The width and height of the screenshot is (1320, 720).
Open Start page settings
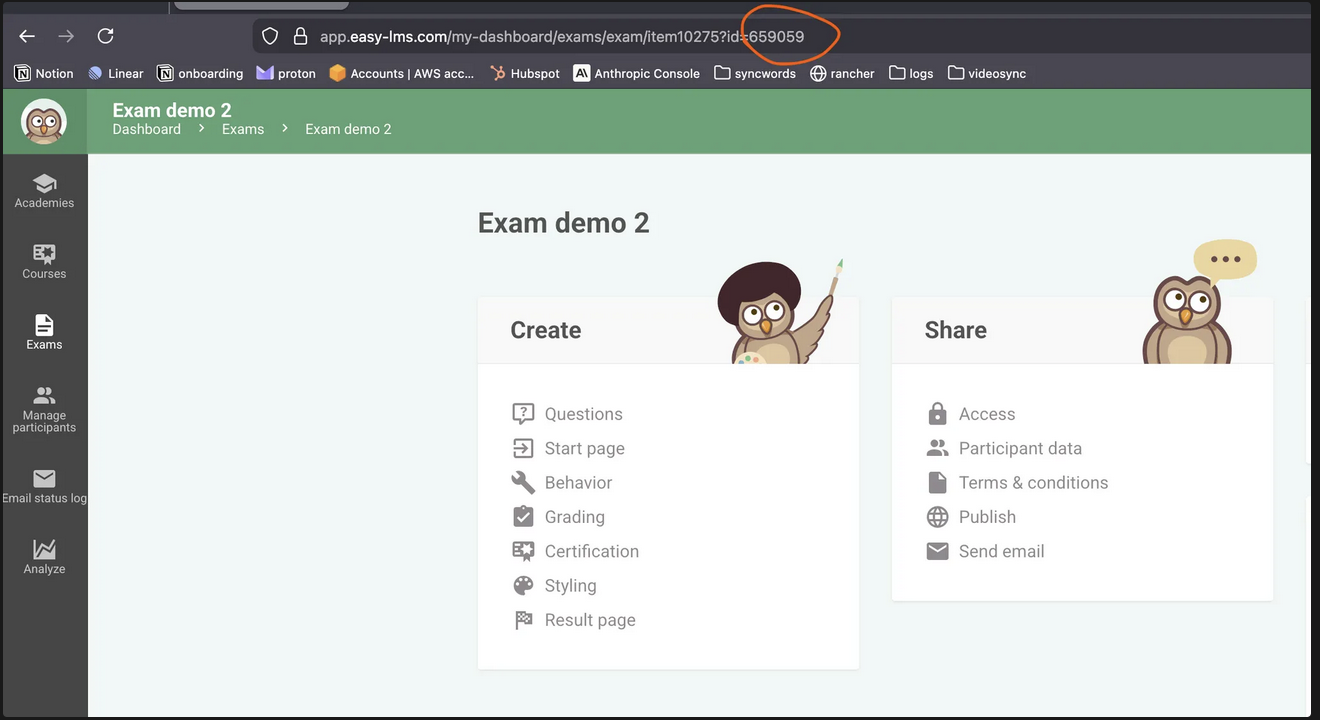(584, 448)
